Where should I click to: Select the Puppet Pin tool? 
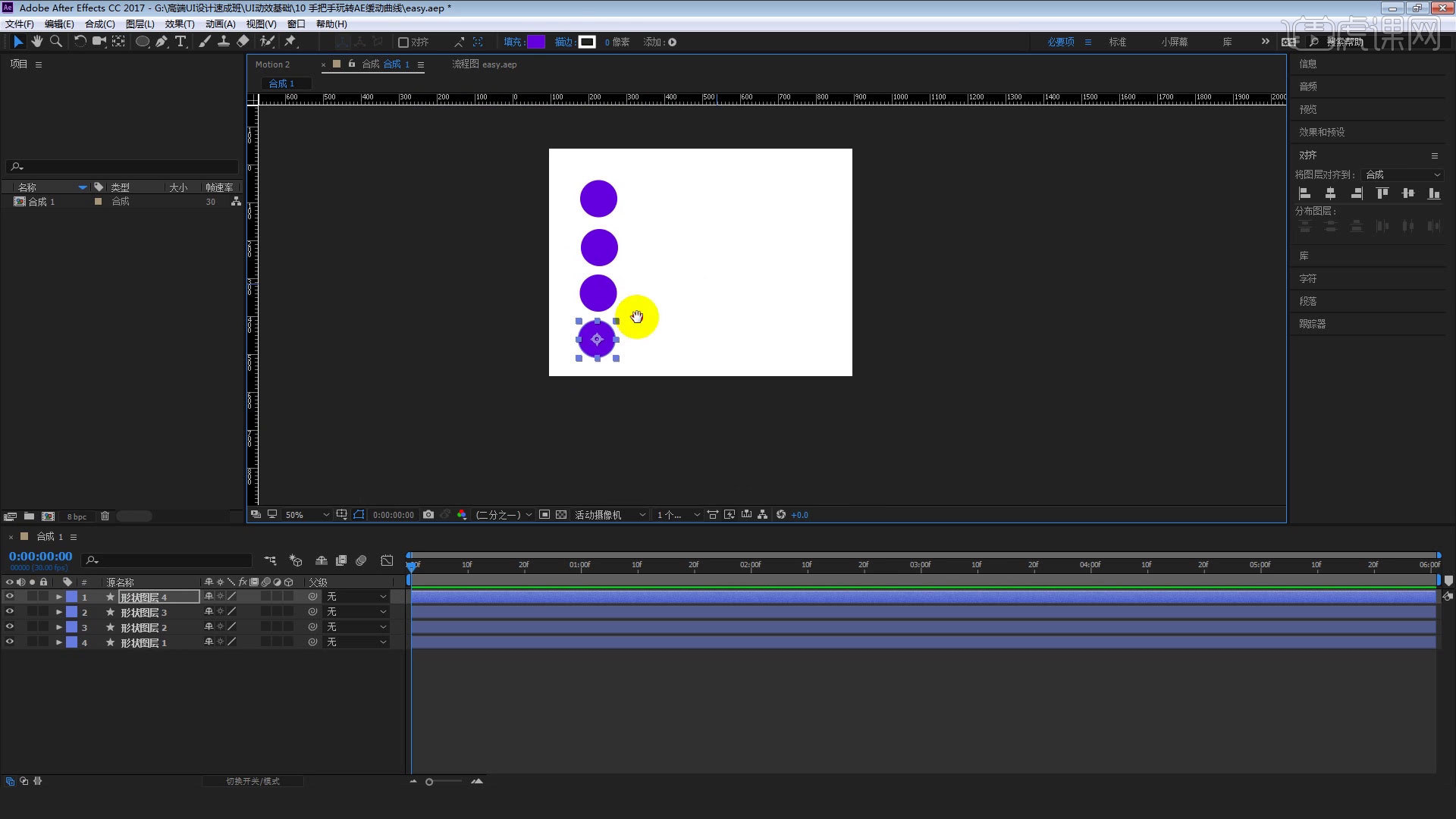pos(290,42)
